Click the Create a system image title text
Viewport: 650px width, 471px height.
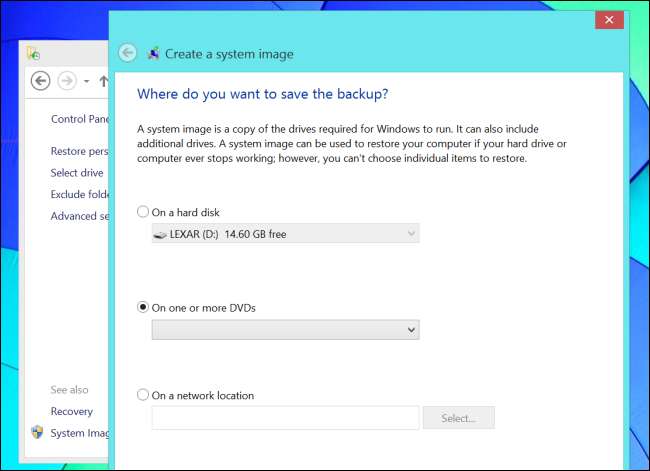click(x=229, y=54)
